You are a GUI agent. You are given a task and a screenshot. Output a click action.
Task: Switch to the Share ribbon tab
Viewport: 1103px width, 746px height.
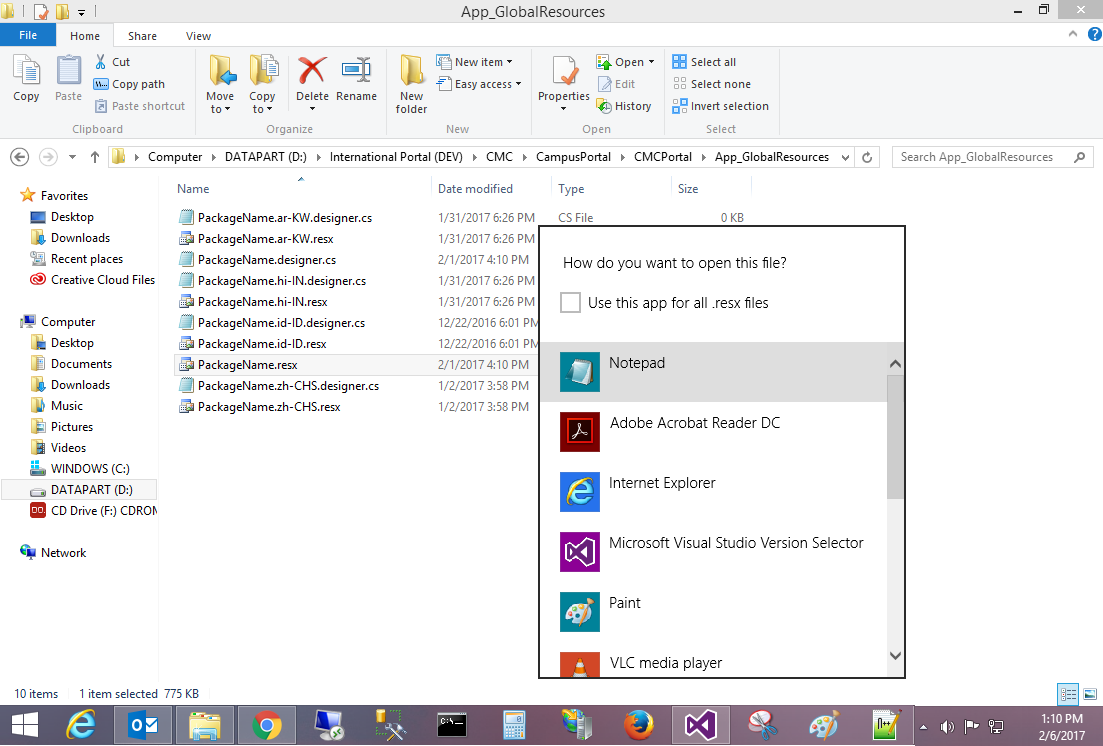(x=142, y=36)
